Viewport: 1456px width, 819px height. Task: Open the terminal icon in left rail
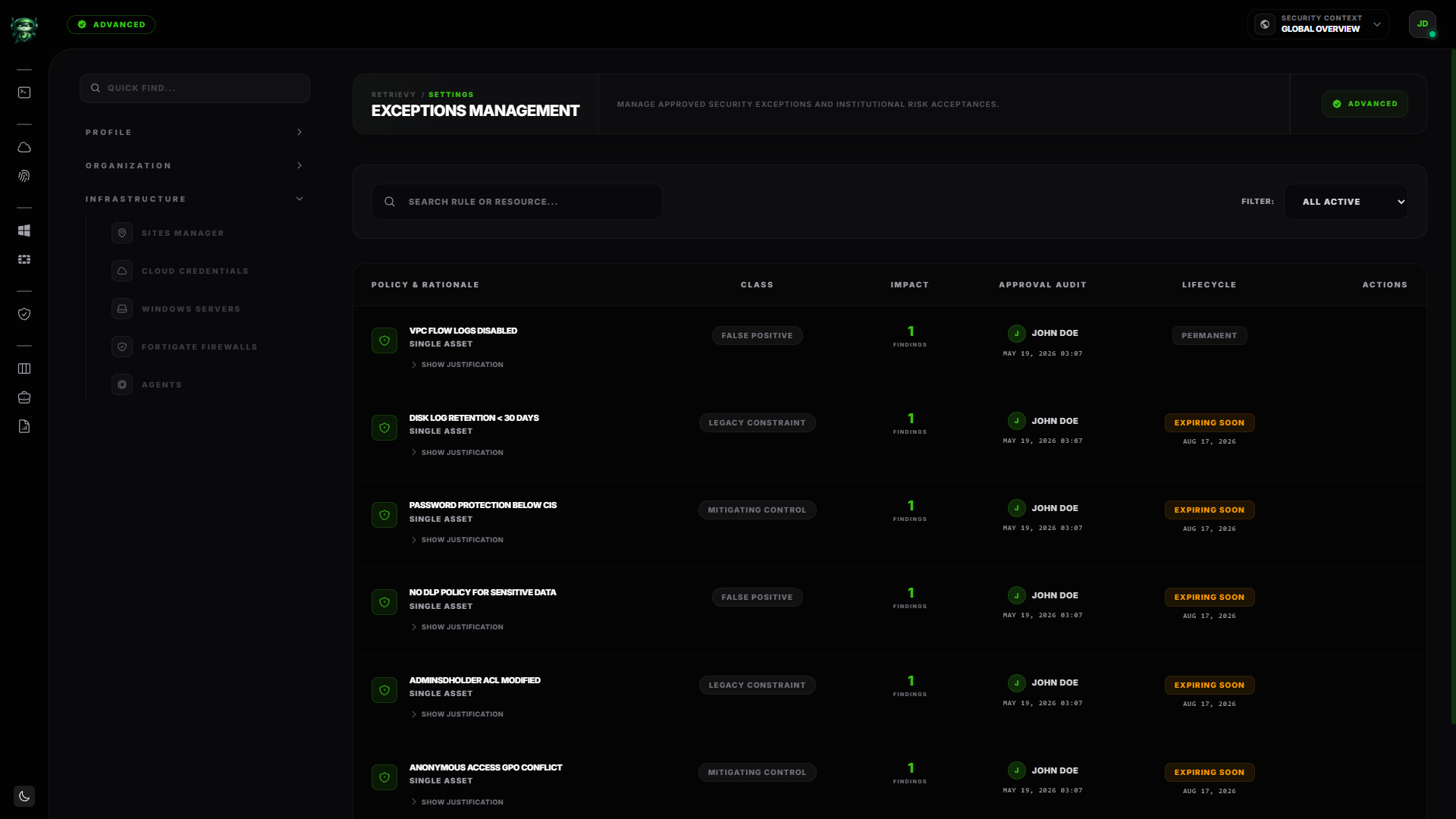(x=24, y=93)
